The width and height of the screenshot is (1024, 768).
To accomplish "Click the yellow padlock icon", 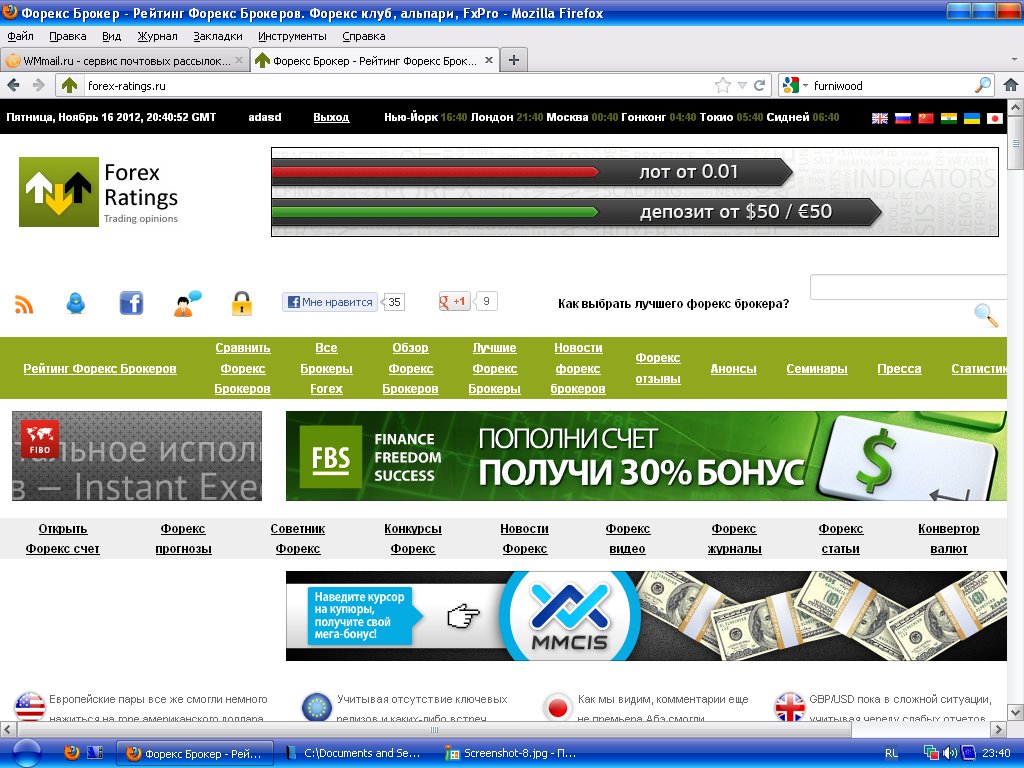I will (x=242, y=304).
